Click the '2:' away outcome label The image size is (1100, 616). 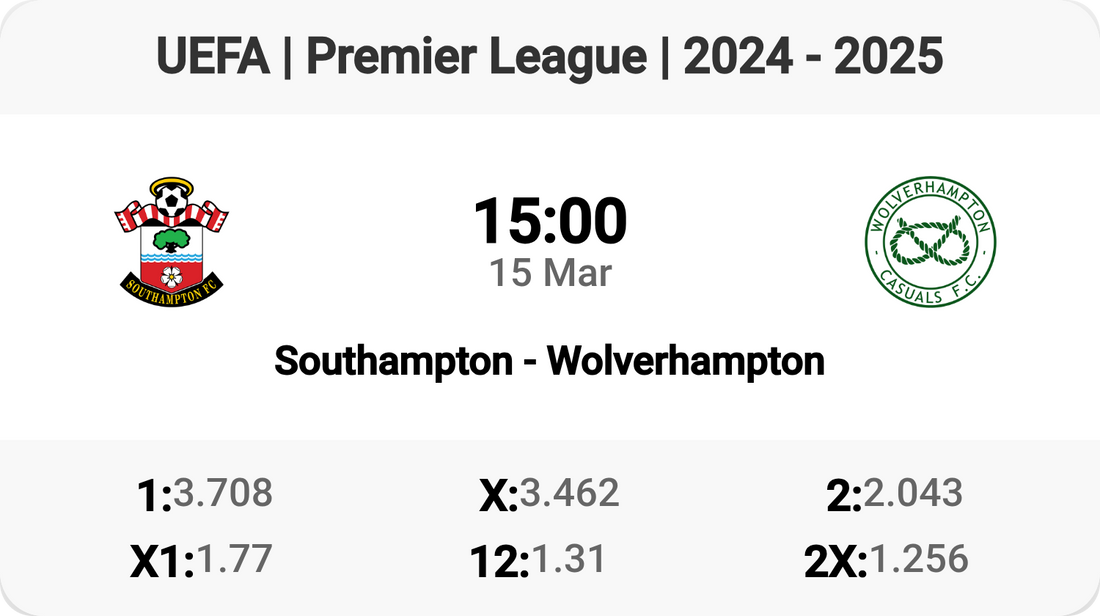pos(844,496)
